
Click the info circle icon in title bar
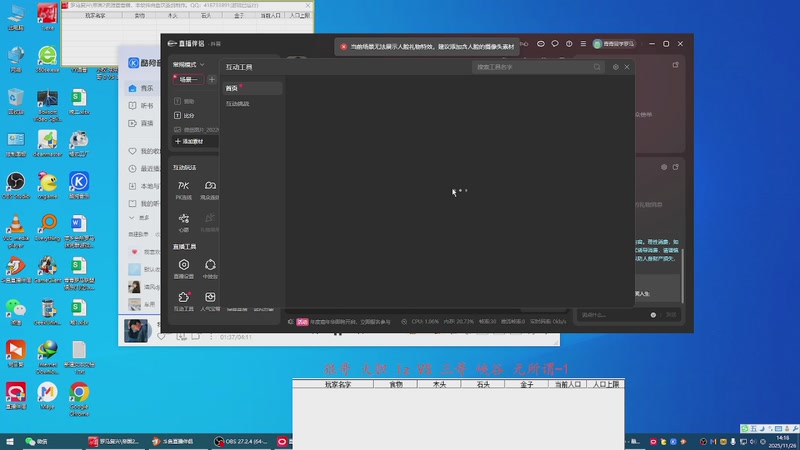(569, 44)
